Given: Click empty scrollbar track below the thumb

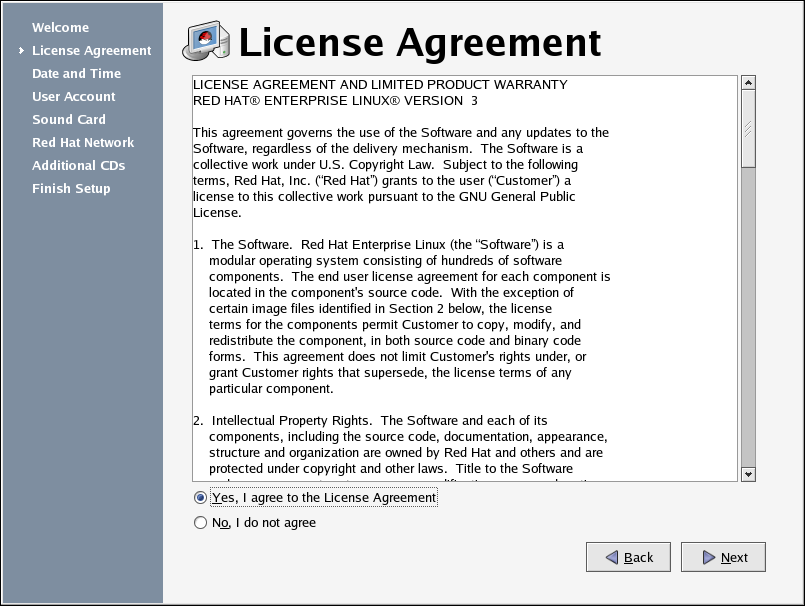Looking at the screenshot, I should (747, 320).
